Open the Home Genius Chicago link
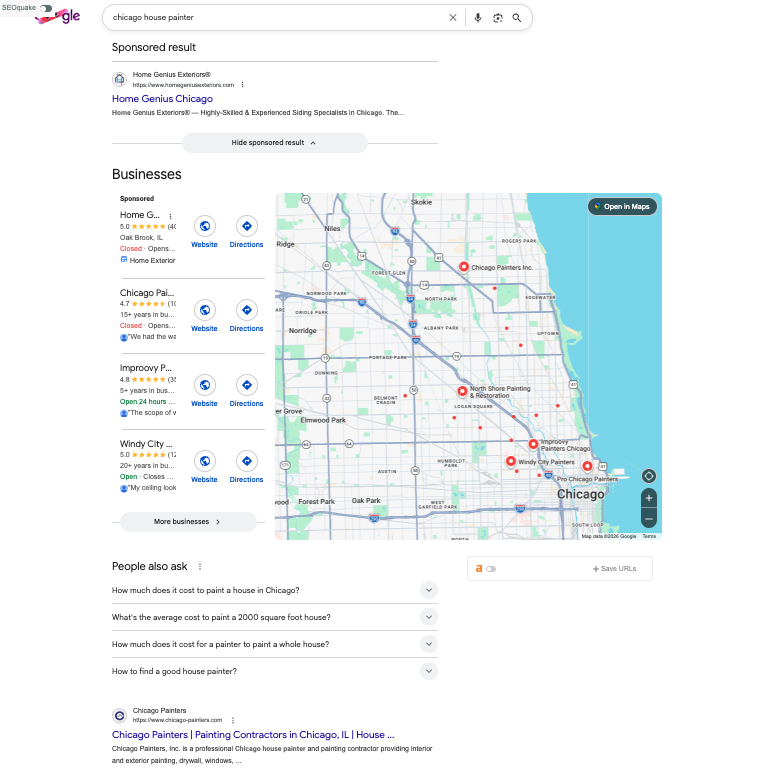 162,99
